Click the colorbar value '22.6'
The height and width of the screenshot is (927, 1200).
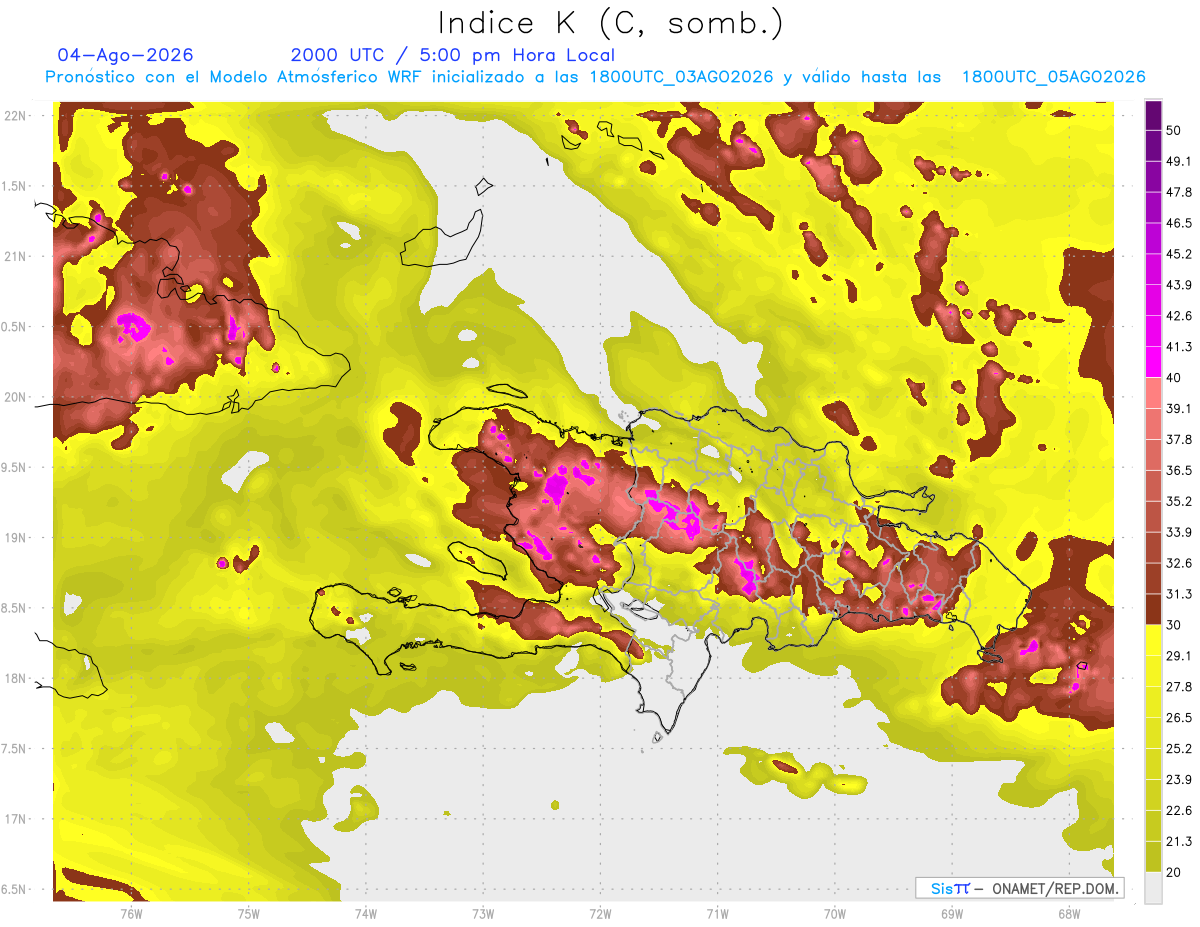[x=1179, y=810]
